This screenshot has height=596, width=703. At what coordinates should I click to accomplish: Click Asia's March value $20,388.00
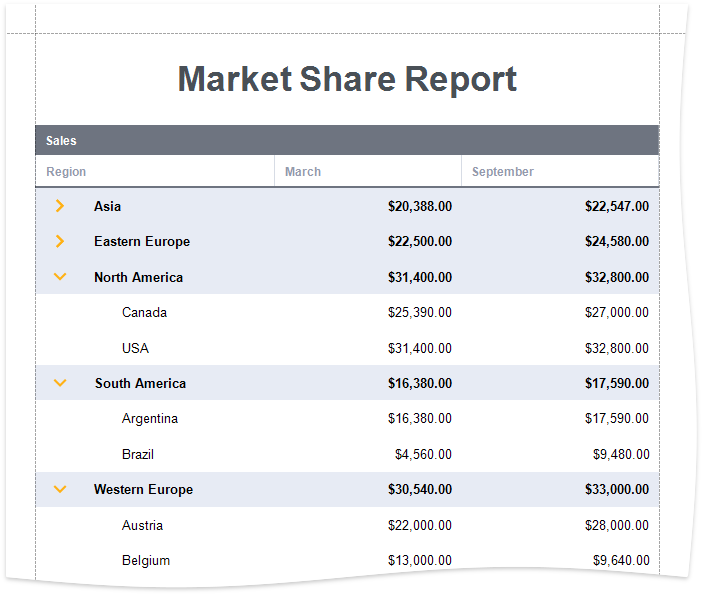(419, 206)
